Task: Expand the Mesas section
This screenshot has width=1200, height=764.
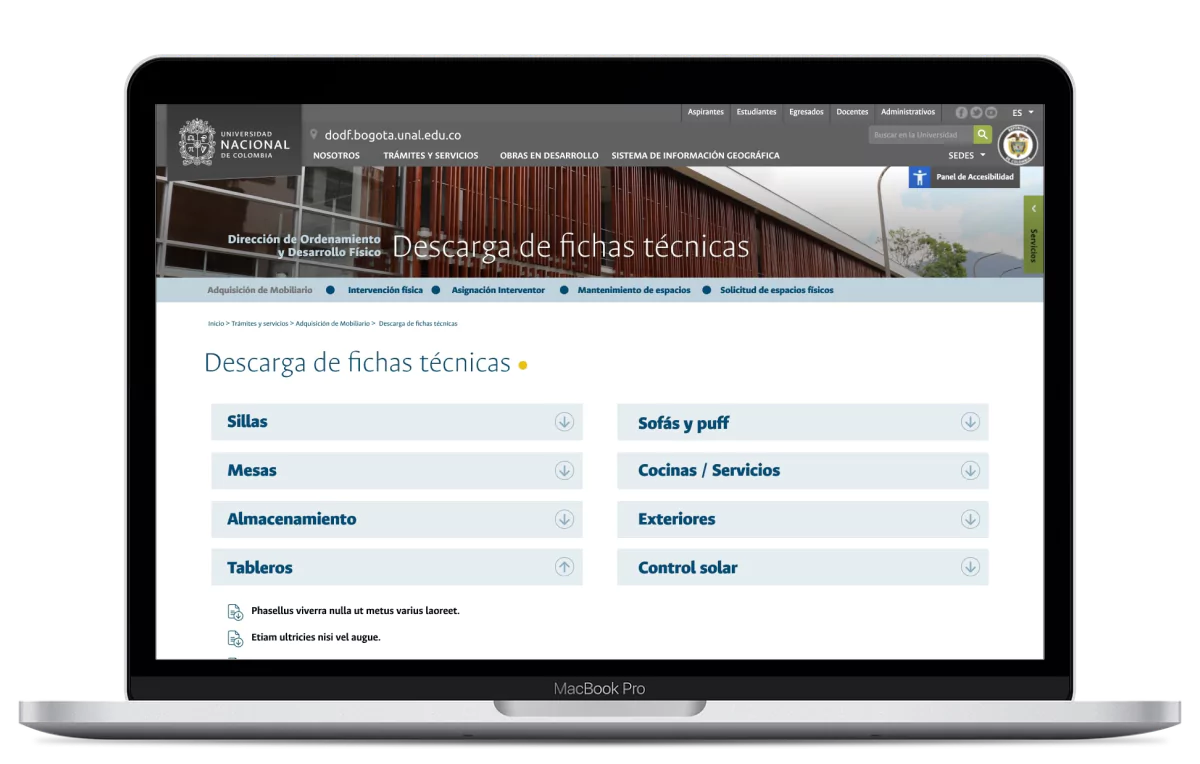Action: 397,470
